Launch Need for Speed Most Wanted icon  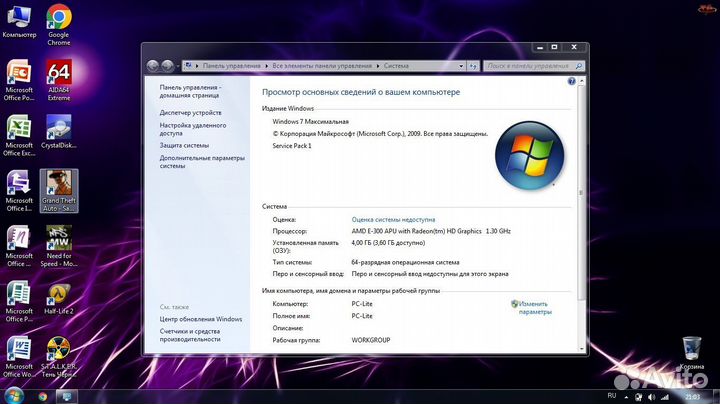59,247
